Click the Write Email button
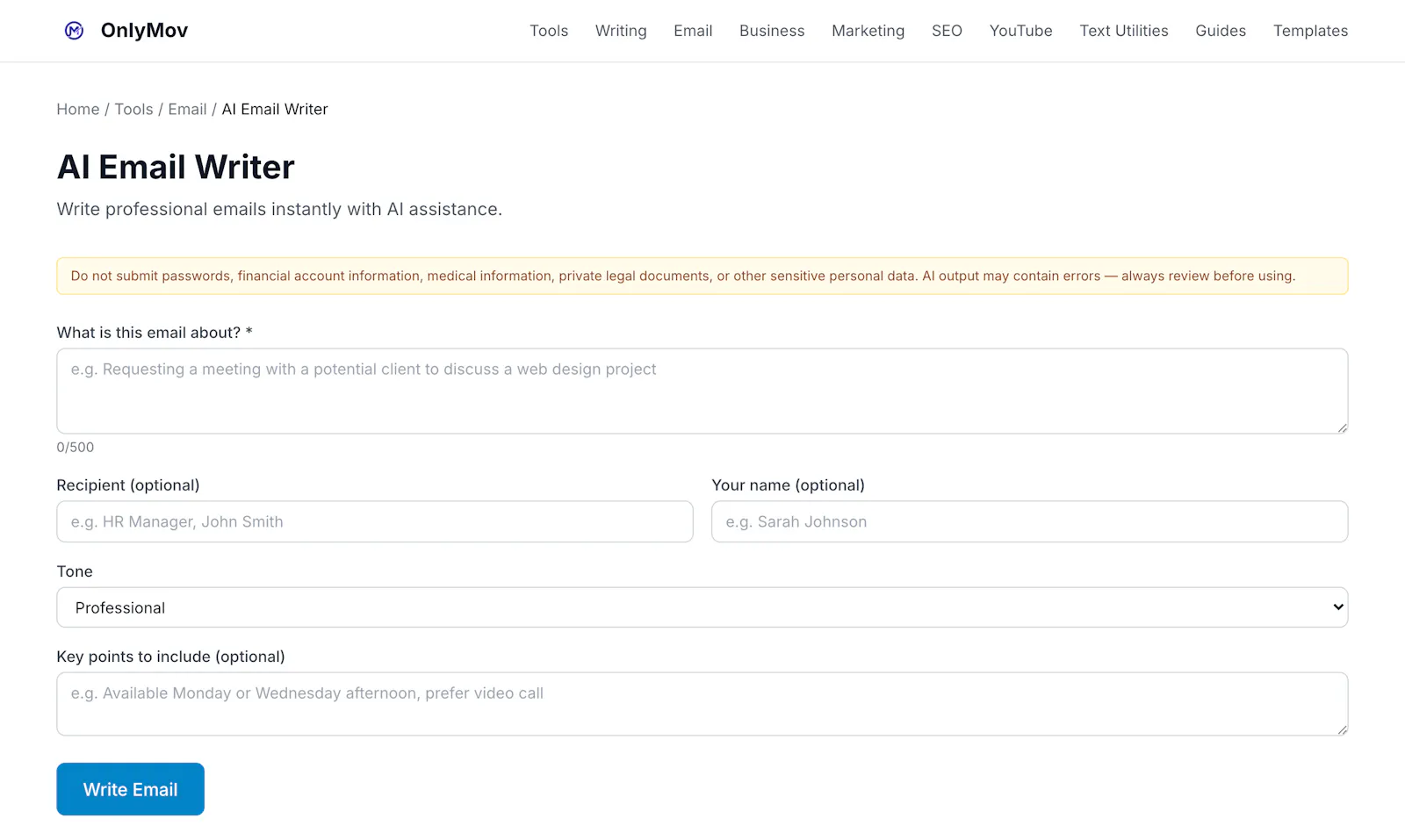1405x840 pixels. (131, 789)
